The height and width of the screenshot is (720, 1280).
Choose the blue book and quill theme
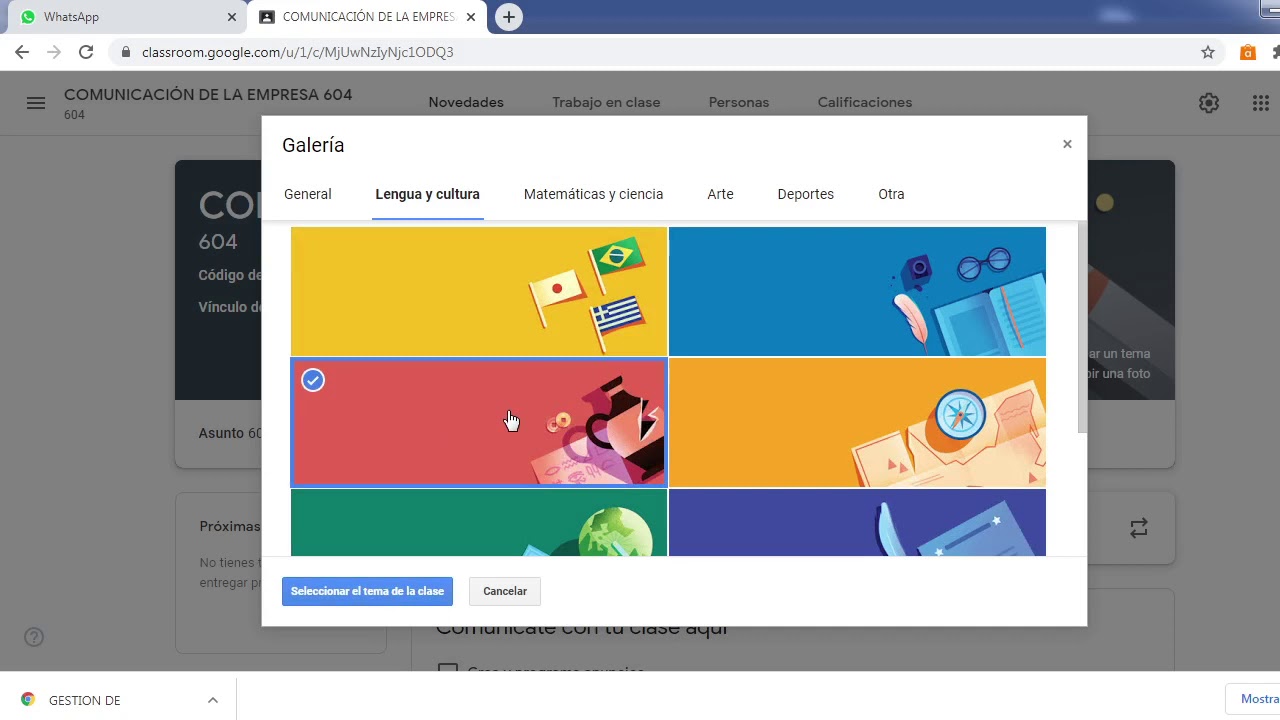(x=857, y=291)
